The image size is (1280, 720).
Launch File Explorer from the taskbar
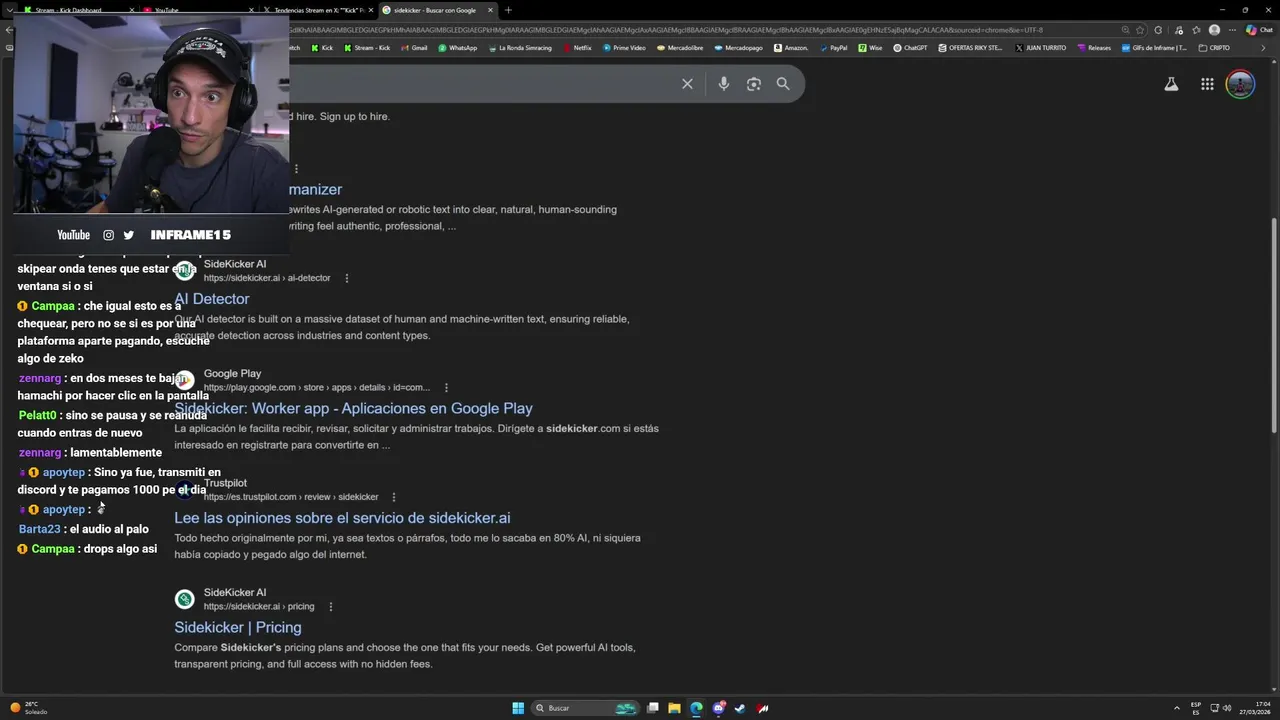[x=674, y=708]
